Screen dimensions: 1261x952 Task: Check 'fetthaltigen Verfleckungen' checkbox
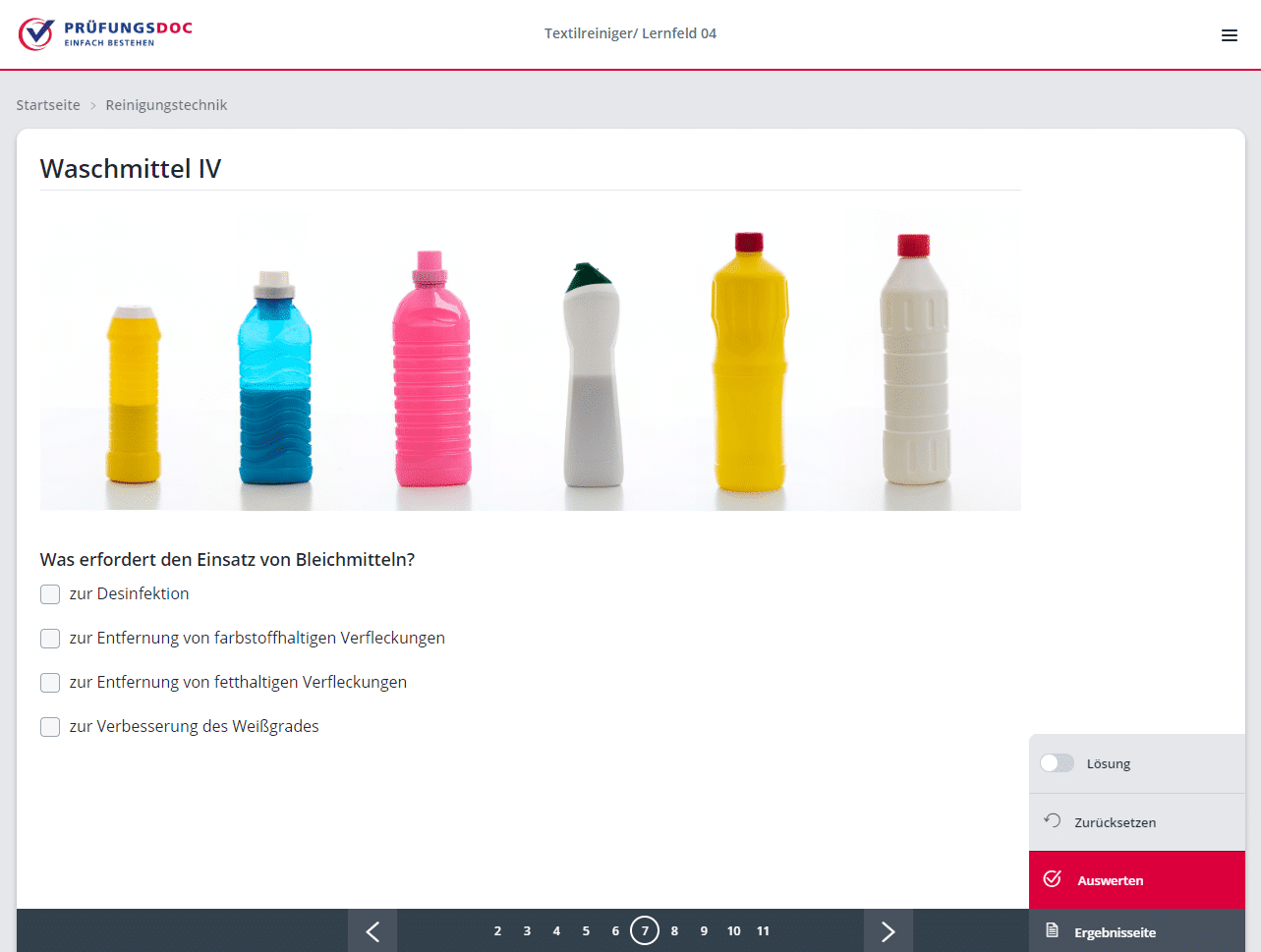50,683
